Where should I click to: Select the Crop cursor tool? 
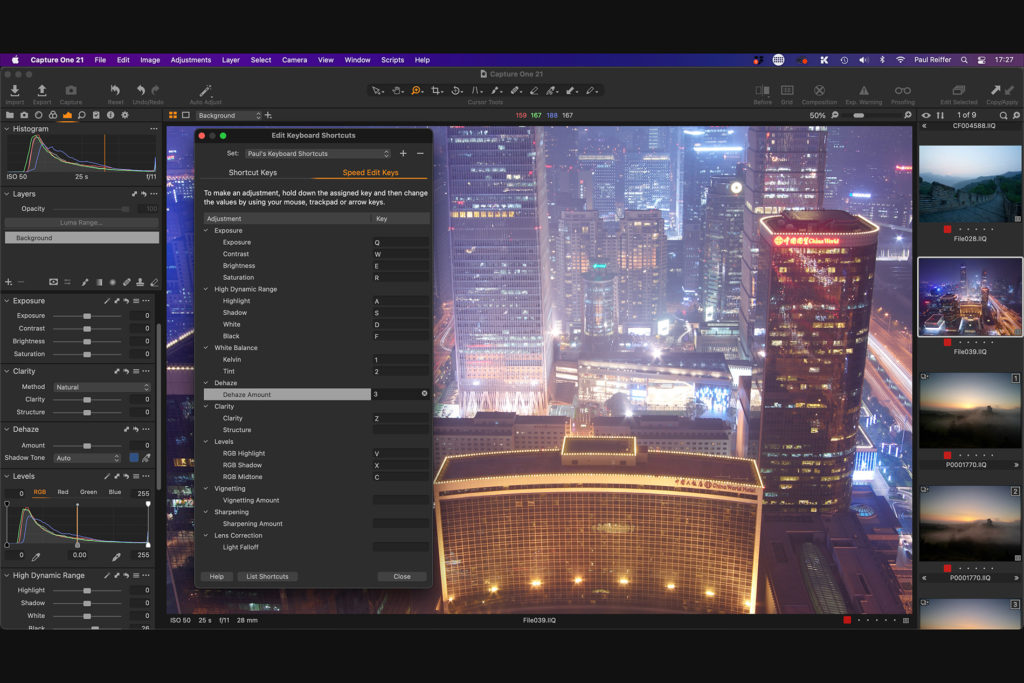click(436, 91)
